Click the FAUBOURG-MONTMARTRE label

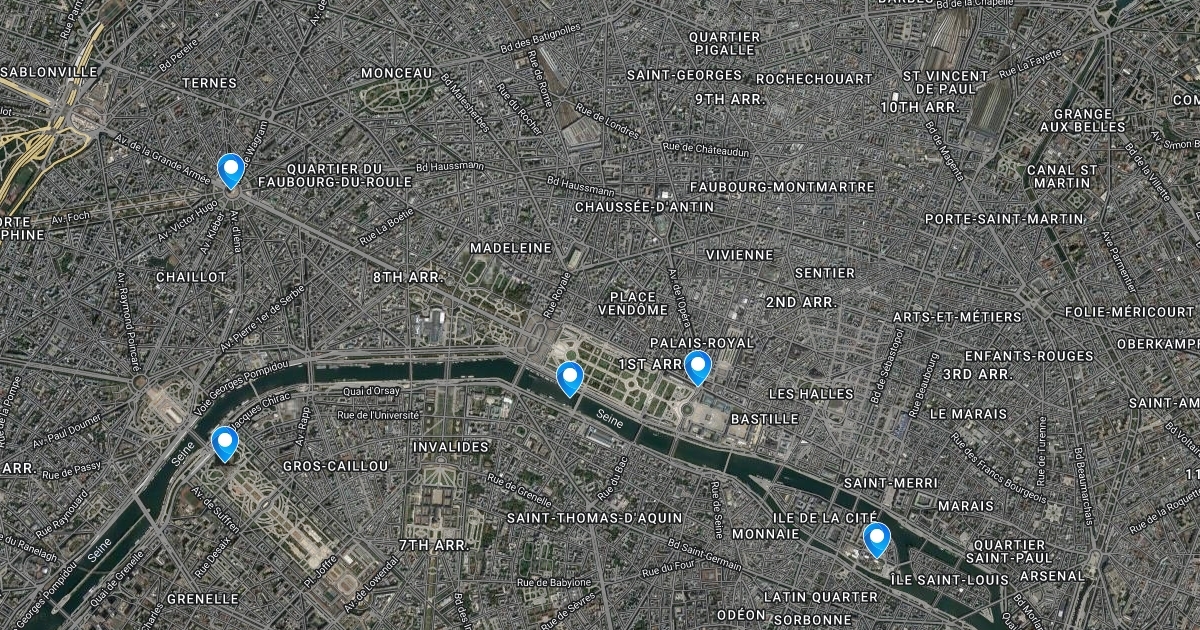(782, 187)
